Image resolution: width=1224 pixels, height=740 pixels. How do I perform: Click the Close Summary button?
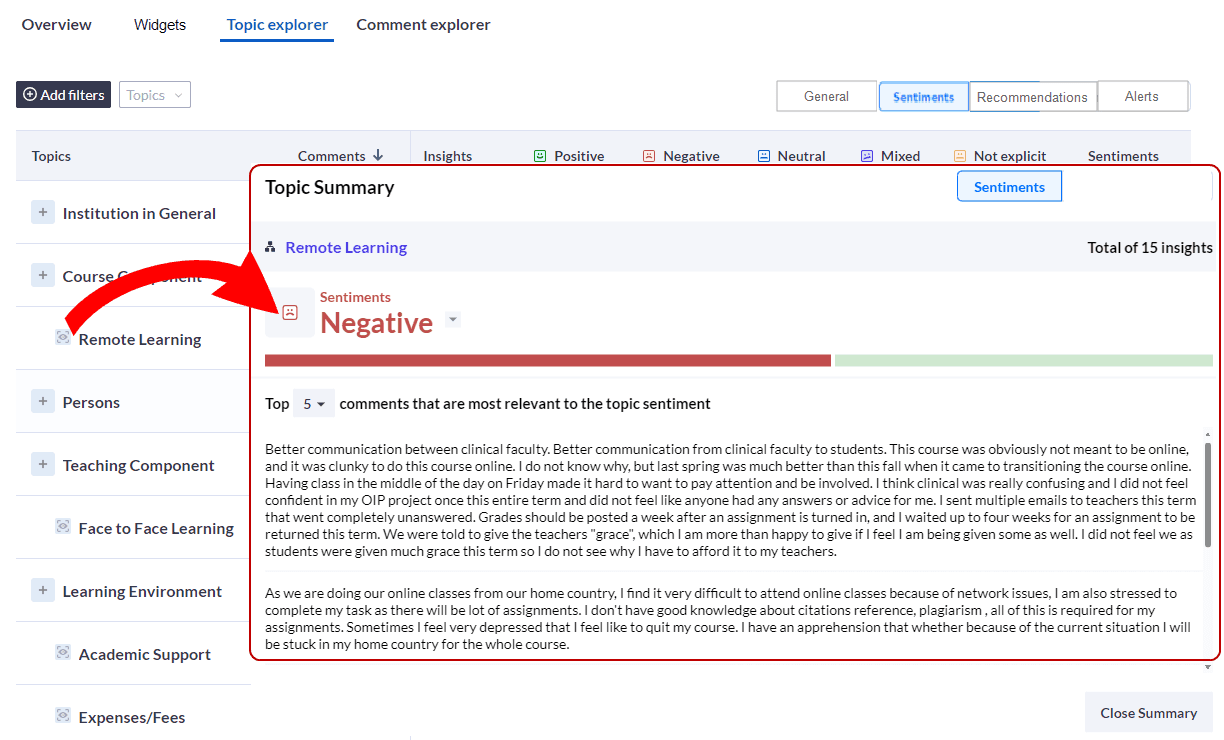pos(1148,712)
